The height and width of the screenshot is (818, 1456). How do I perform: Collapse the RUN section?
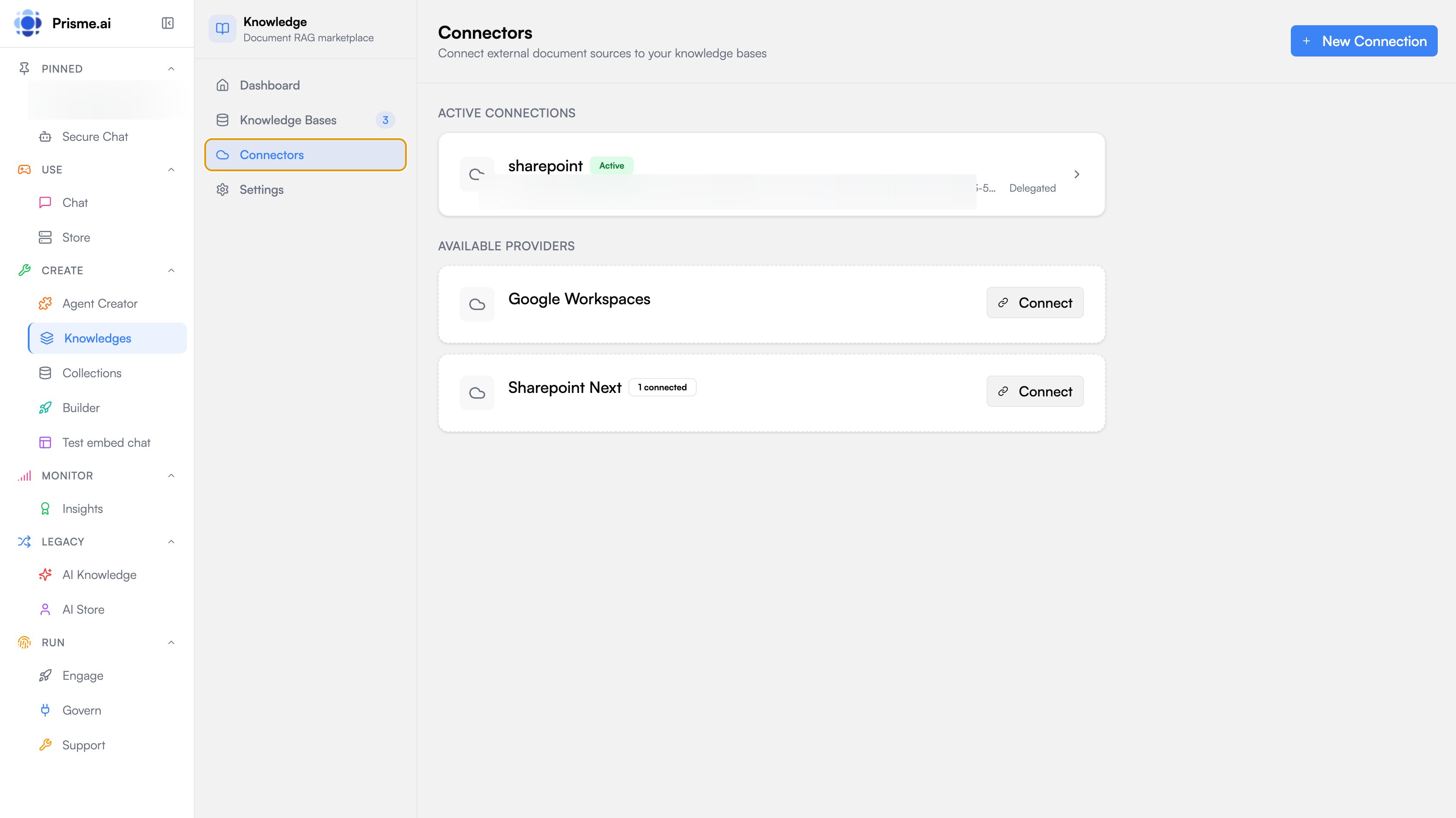(171, 642)
